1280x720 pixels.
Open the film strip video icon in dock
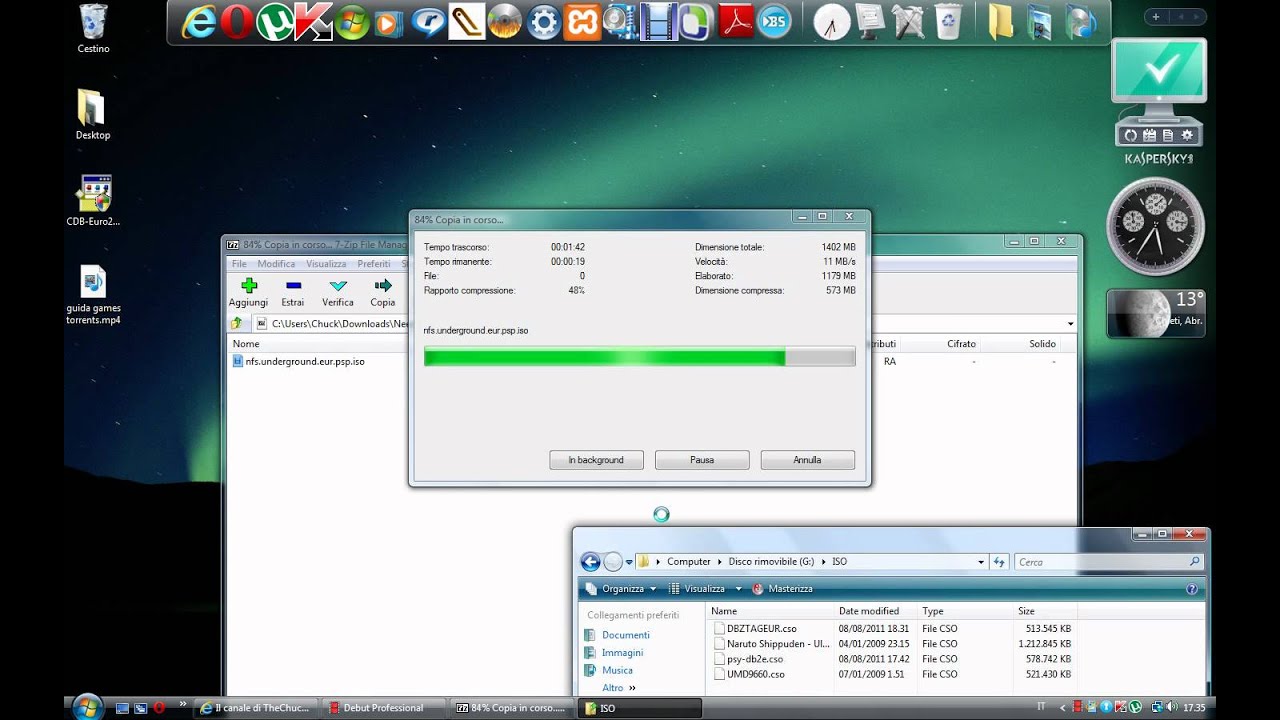coord(658,22)
